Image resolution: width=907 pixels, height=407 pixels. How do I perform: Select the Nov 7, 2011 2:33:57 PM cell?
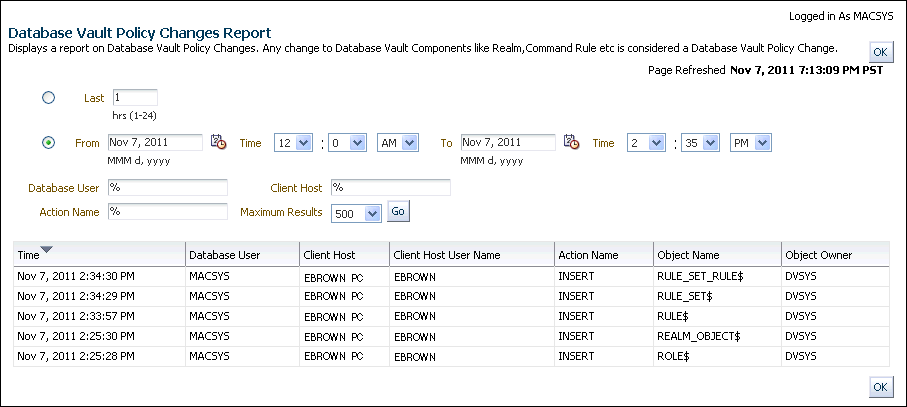point(99,317)
